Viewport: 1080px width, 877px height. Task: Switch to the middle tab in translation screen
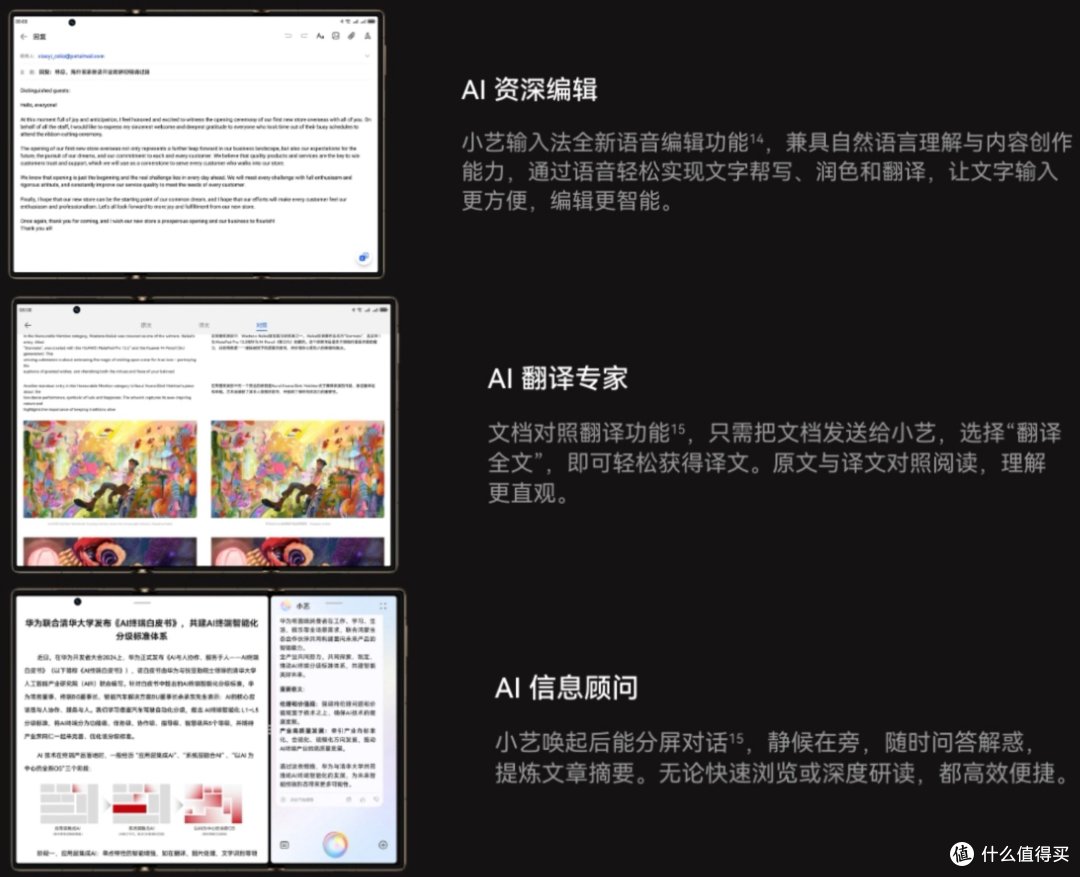204,324
